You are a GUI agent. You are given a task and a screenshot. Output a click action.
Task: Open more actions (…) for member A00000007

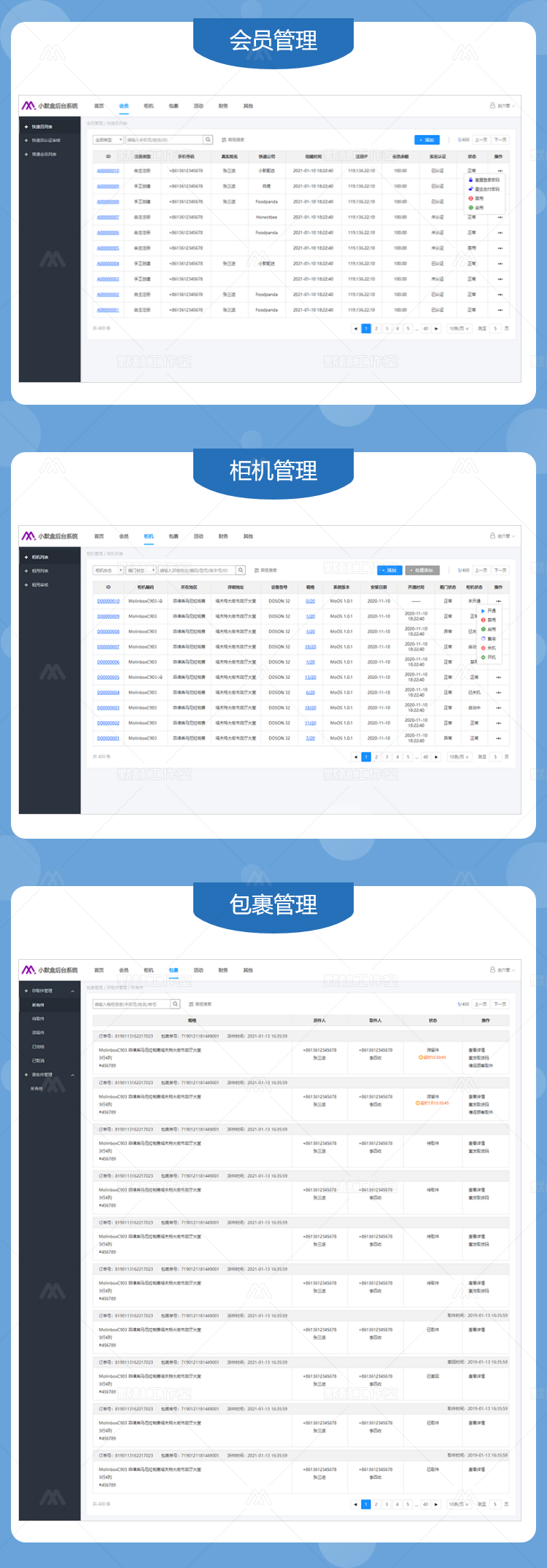point(500,217)
